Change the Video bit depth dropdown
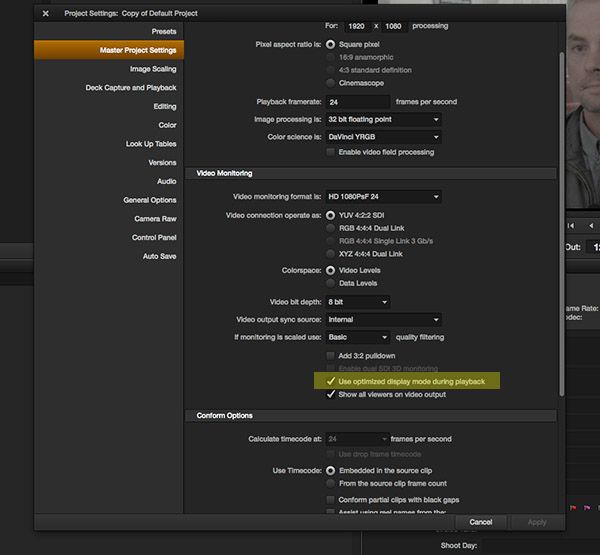This screenshot has width=600, height=555. (357, 302)
